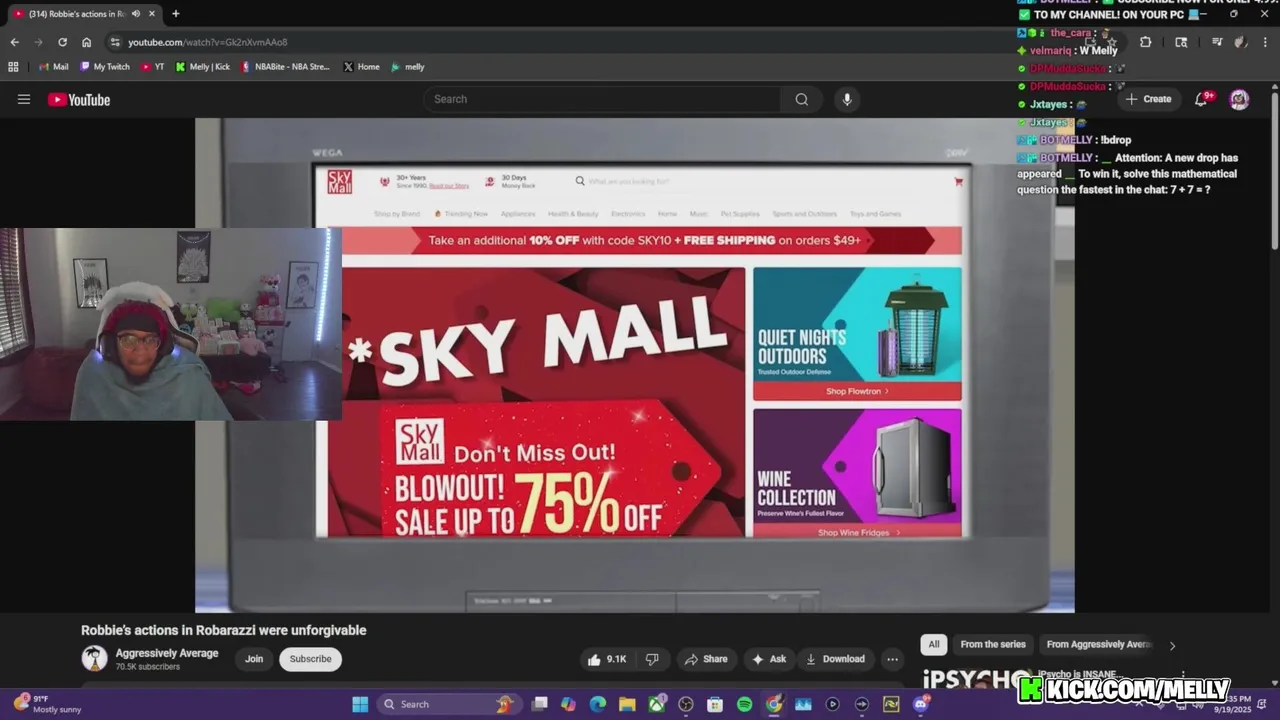Click the YouTube search input field
This screenshot has height=720, width=1280.
pyautogui.click(x=602, y=99)
